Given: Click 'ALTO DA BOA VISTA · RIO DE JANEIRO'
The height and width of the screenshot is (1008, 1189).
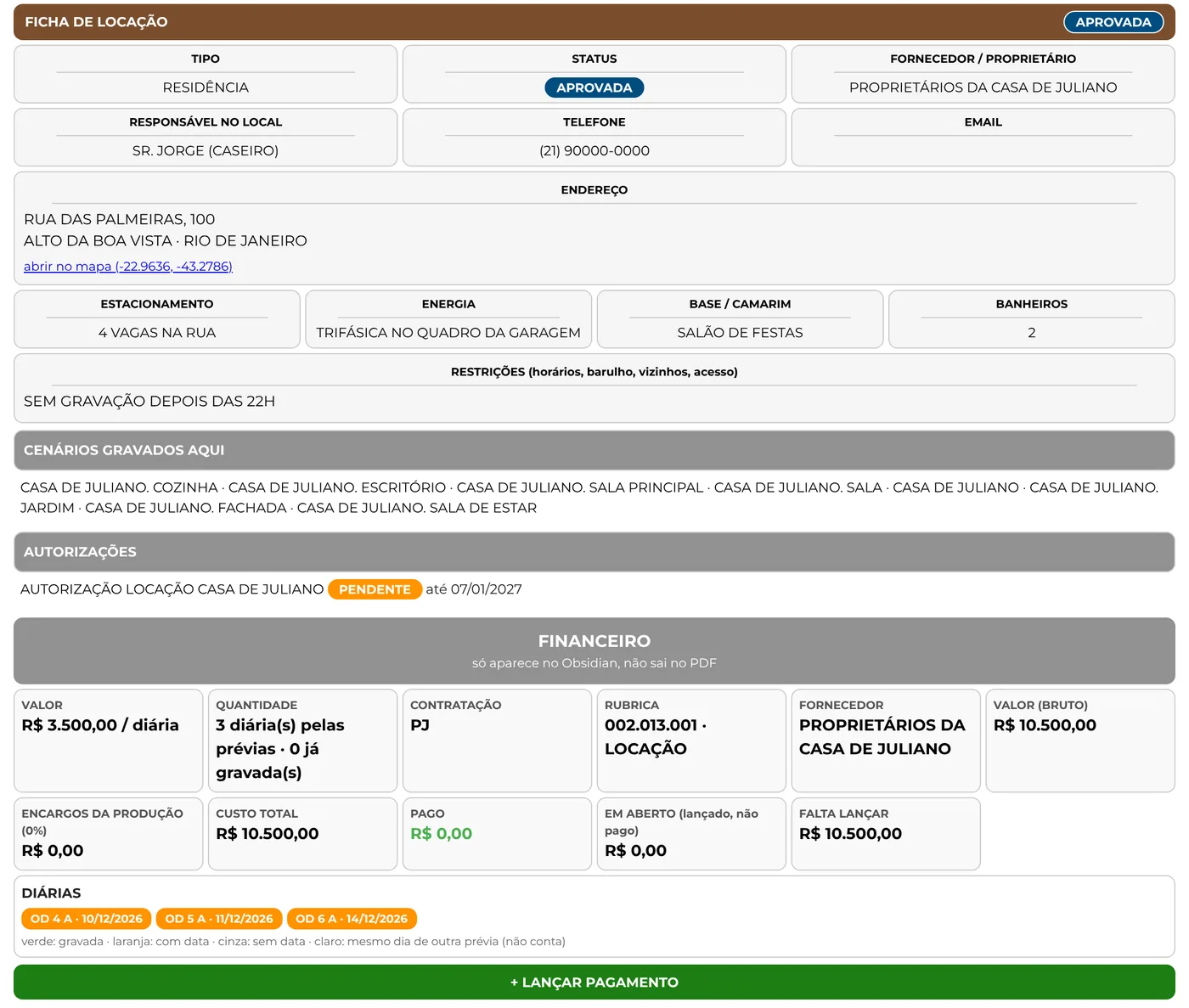Looking at the screenshot, I should [166, 241].
